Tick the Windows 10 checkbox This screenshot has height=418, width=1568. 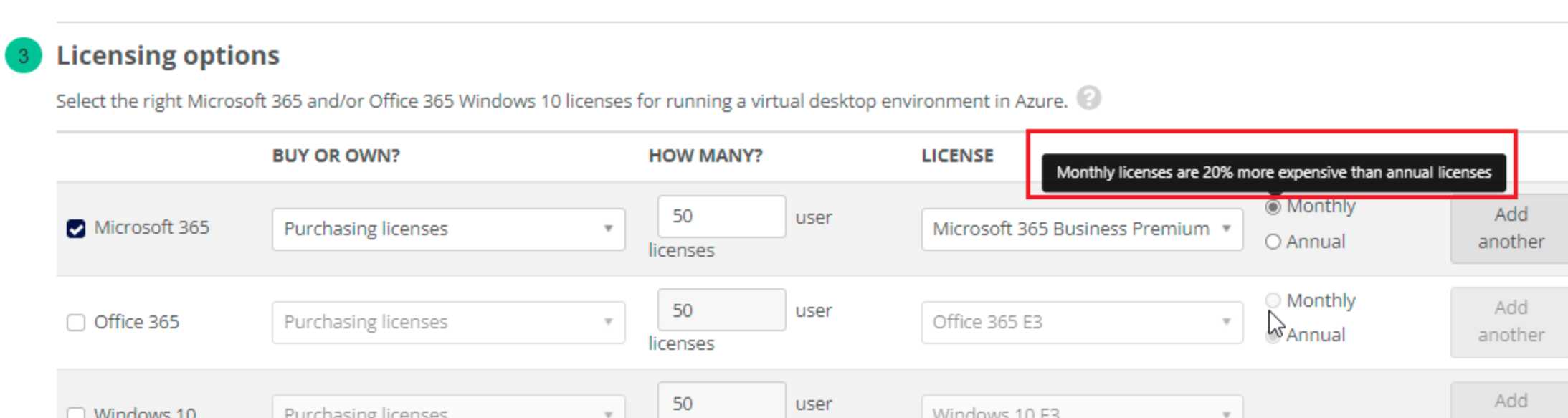[76, 413]
